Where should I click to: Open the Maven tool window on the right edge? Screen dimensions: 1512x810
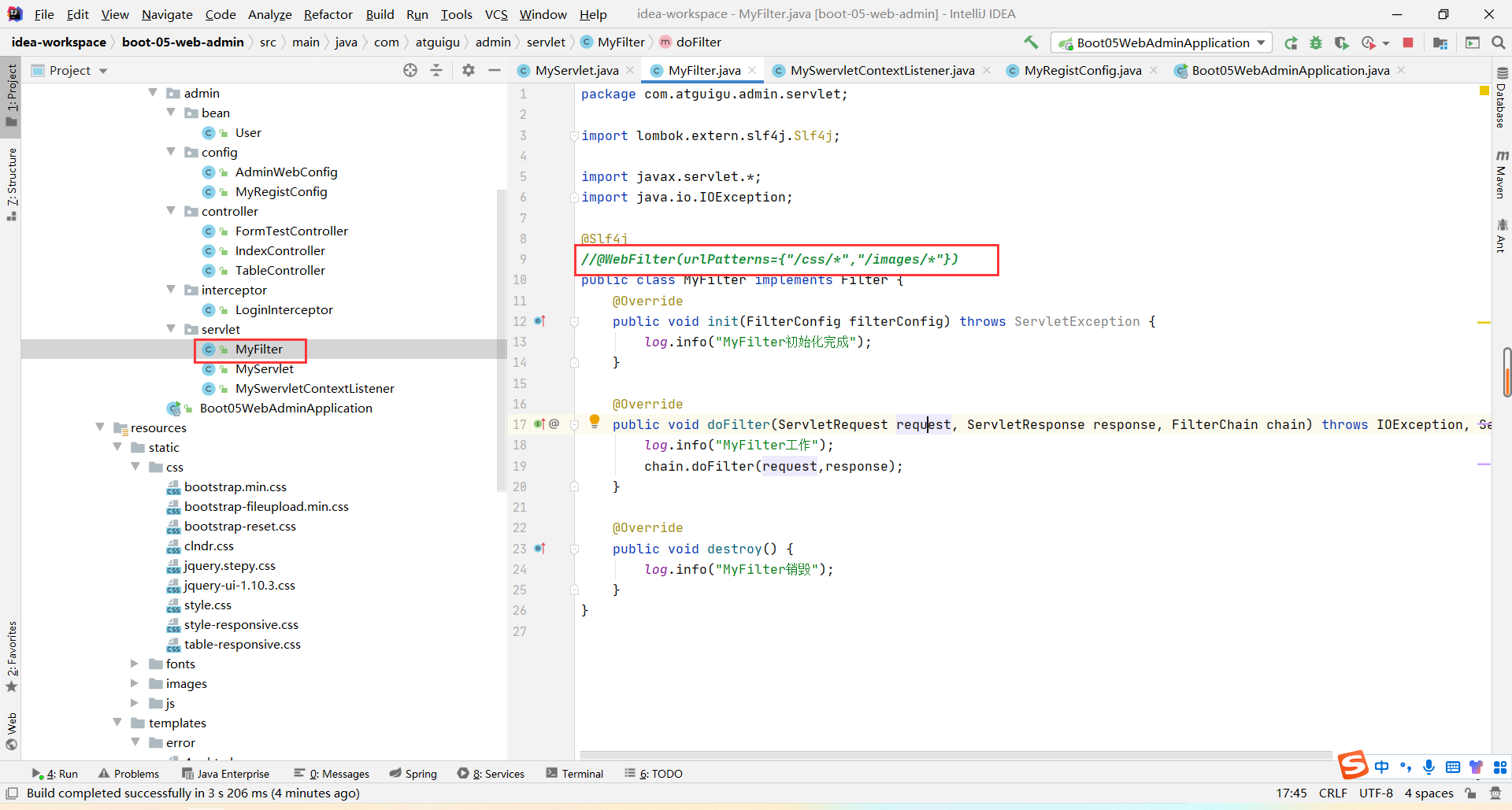point(1502,174)
